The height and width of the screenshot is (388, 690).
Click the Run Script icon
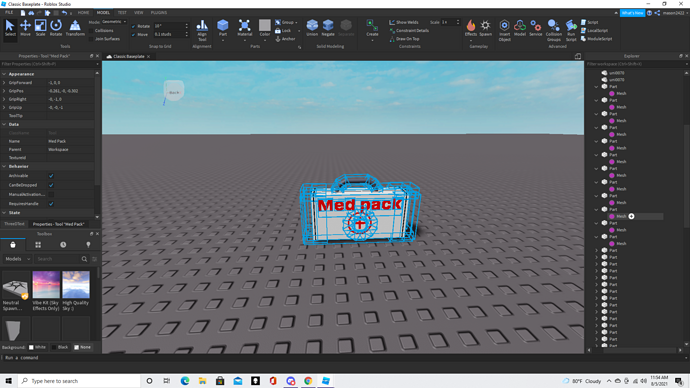coord(571,30)
